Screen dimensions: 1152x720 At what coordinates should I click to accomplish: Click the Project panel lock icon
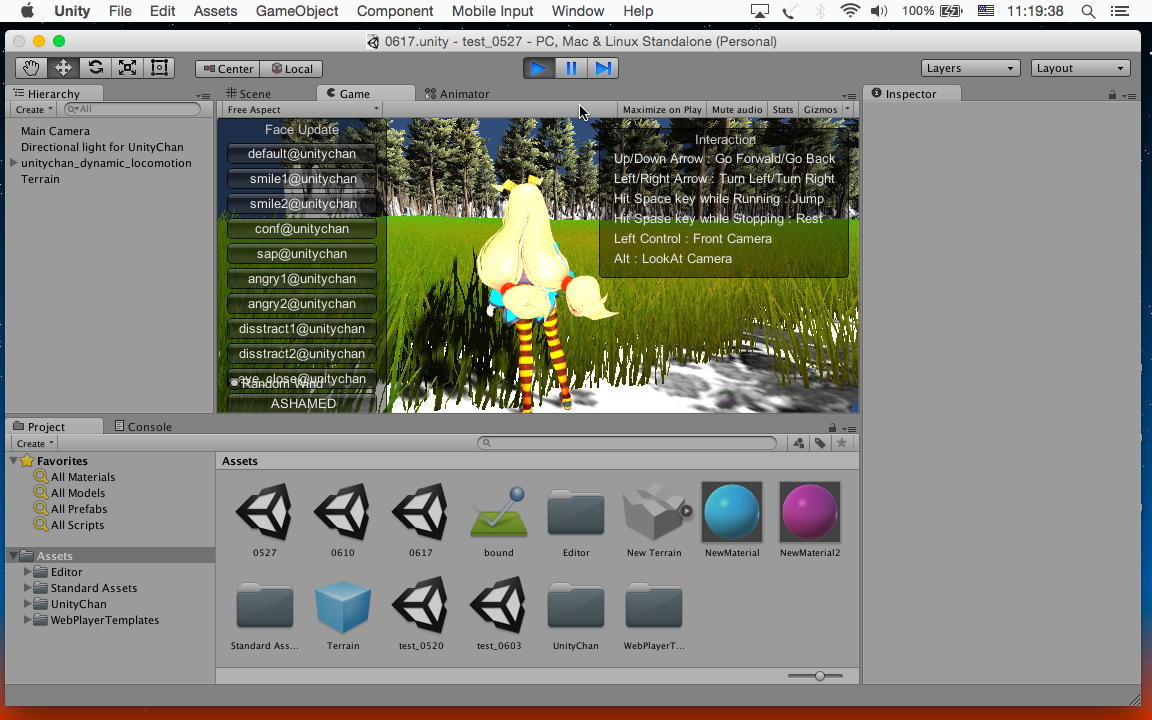click(x=832, y=427)
